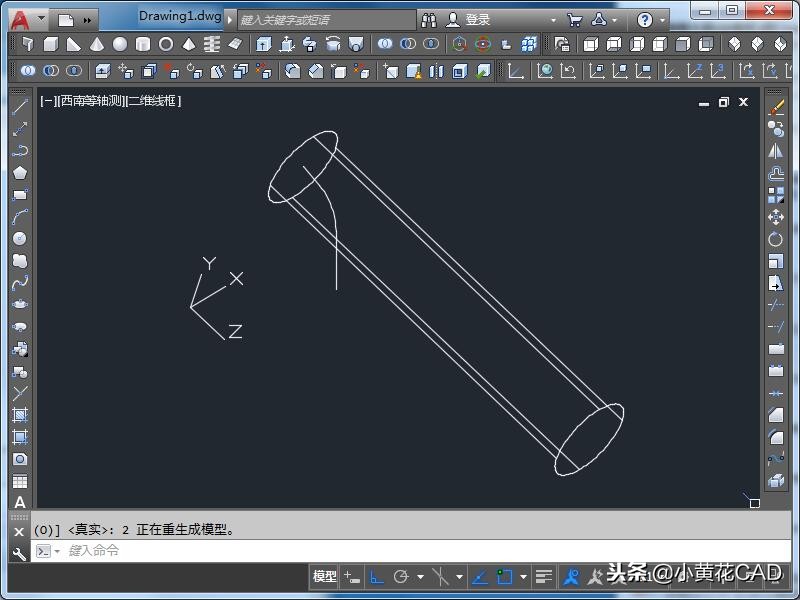The image size is (800, 600).
Task: Toggle Polar tracking in status bar
Action: tap(401, 577)
